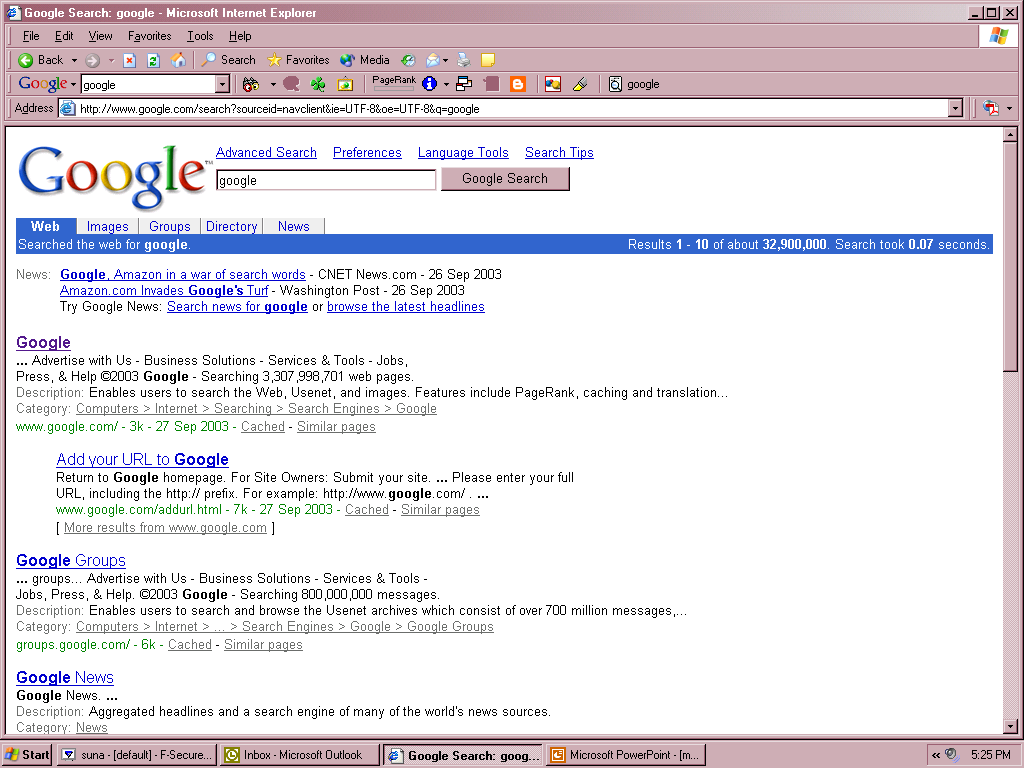The width and height of the screenshot is (1024, 768).
Task: Open the Advanced Search link
Action: 266,153
